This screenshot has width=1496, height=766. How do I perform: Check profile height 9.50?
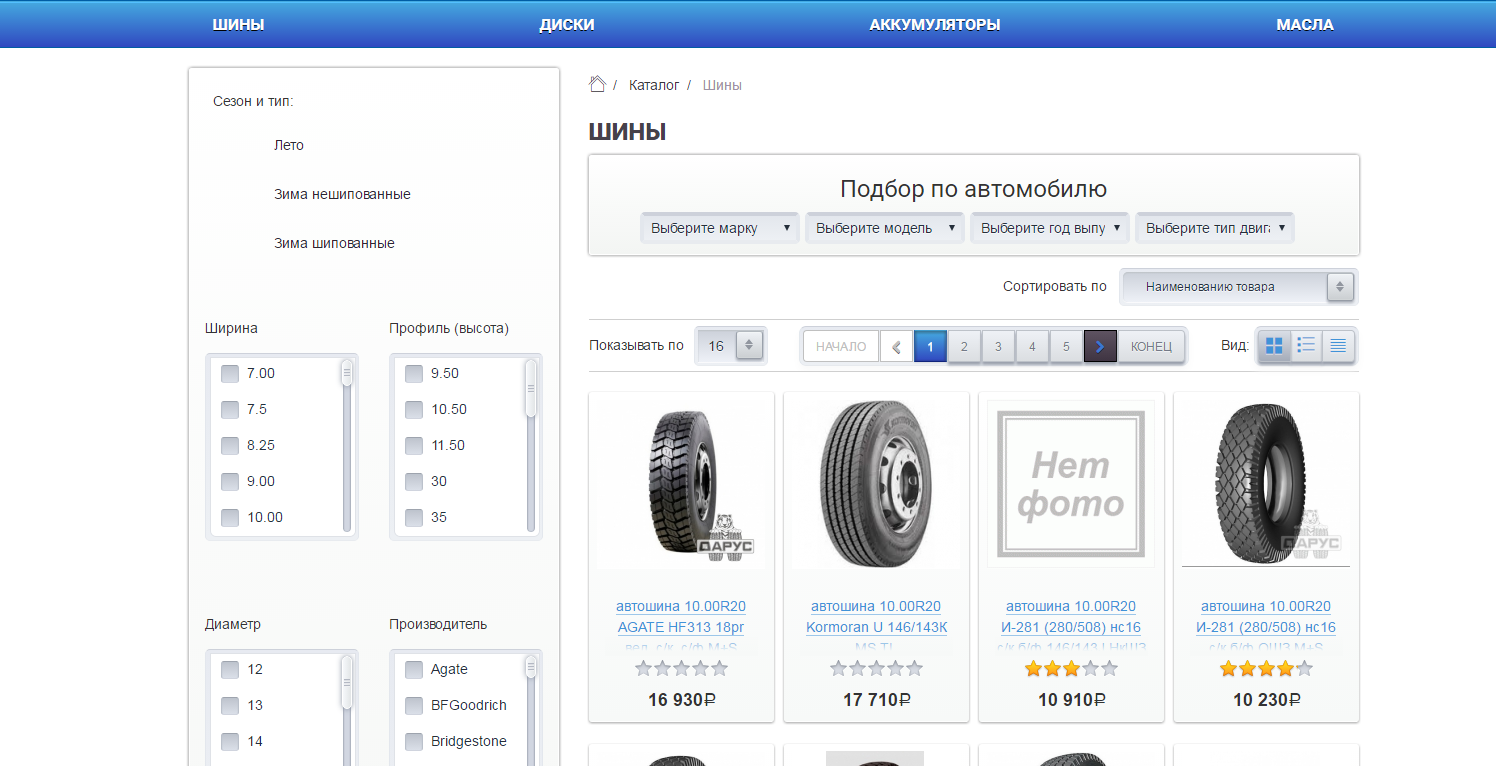[414, 373]
